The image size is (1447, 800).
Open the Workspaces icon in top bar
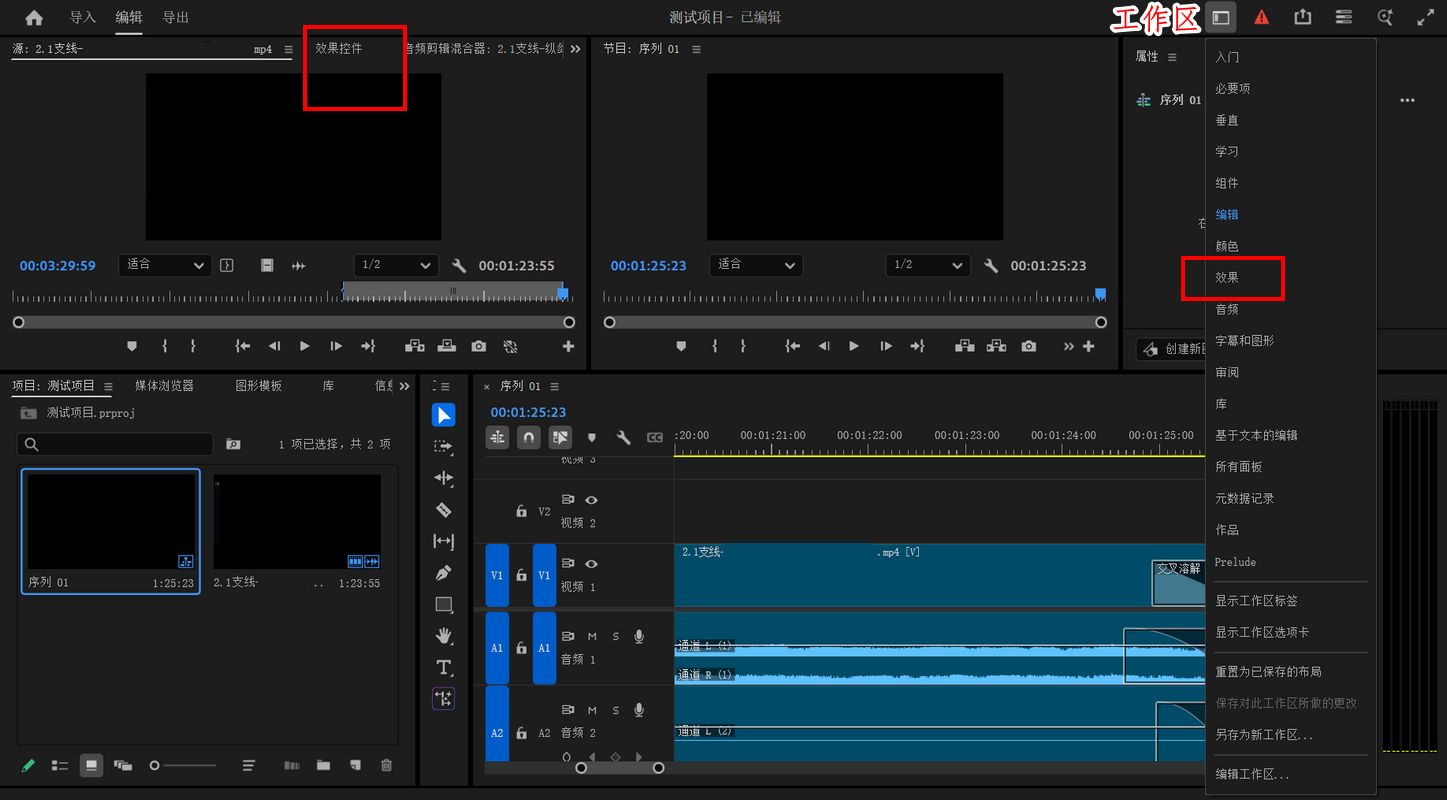(x=1220, y=17)
